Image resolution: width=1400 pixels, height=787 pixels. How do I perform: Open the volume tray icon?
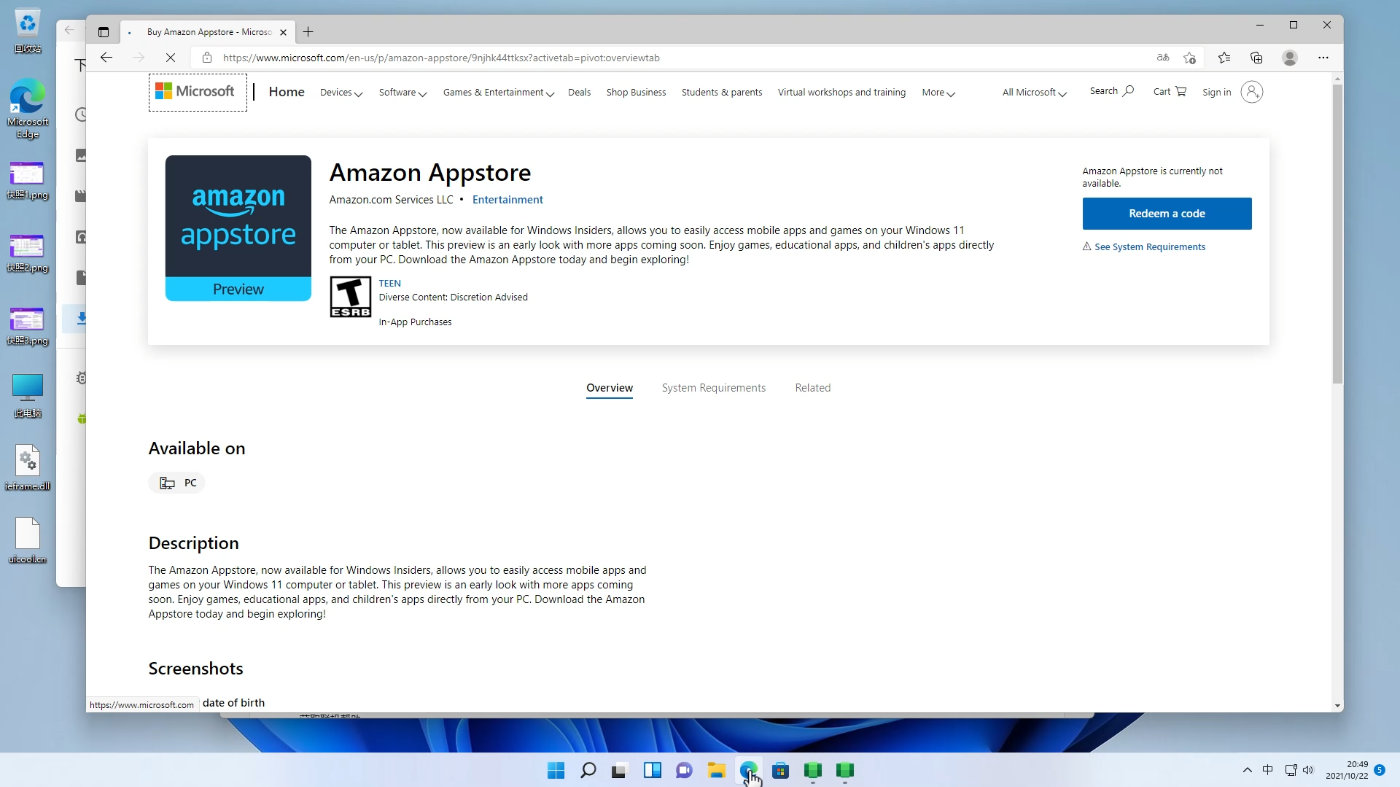coord(1309,770)
